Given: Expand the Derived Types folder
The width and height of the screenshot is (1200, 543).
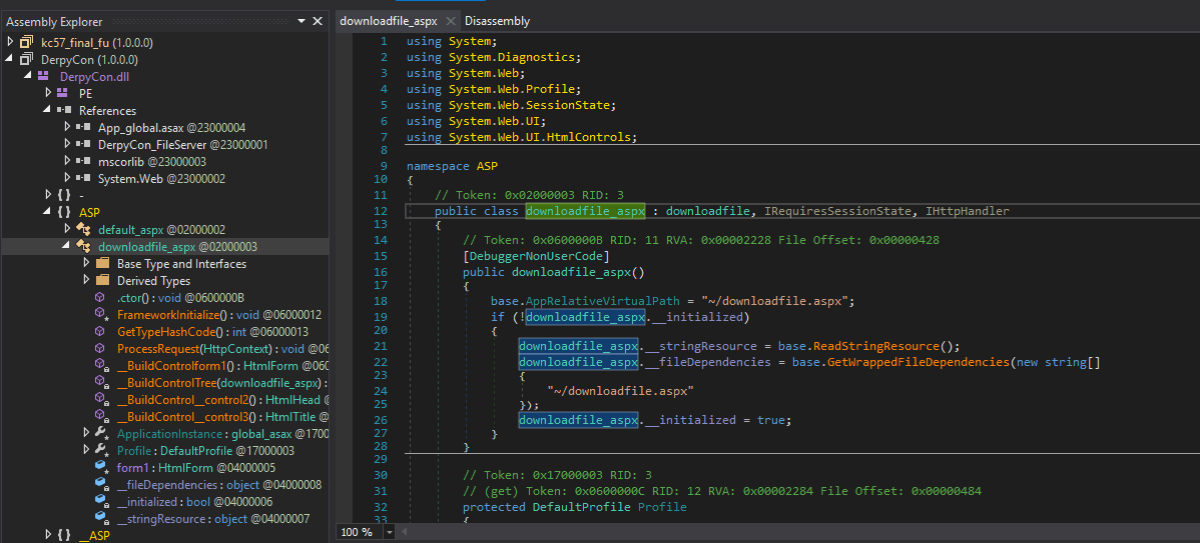Looking at the screenshot, I should pos(86,281).
